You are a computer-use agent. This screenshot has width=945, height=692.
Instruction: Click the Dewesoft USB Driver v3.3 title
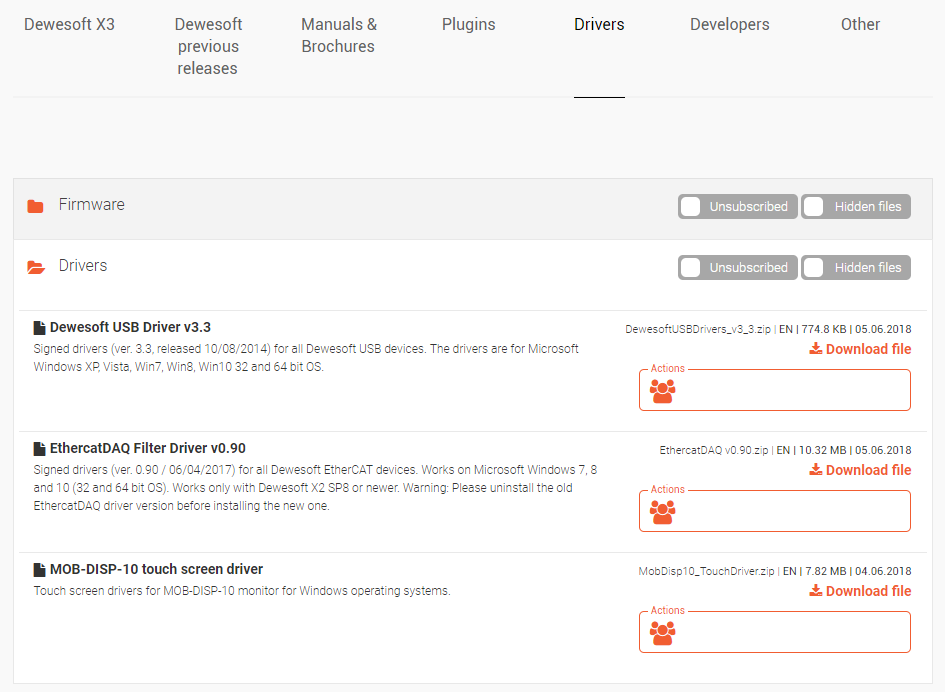tap(130, 327)
